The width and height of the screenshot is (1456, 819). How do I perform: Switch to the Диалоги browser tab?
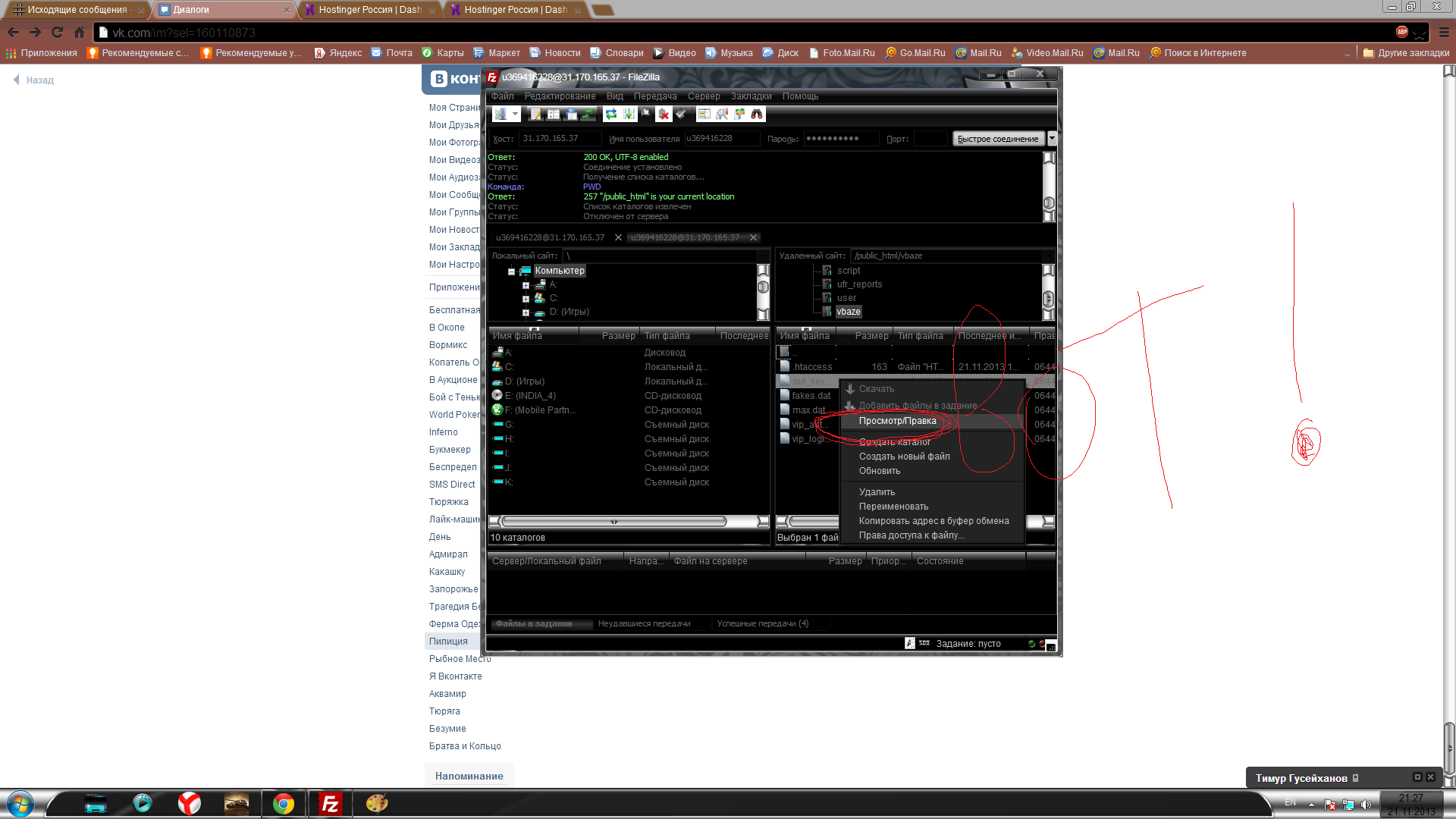click(x=224, y=10)
